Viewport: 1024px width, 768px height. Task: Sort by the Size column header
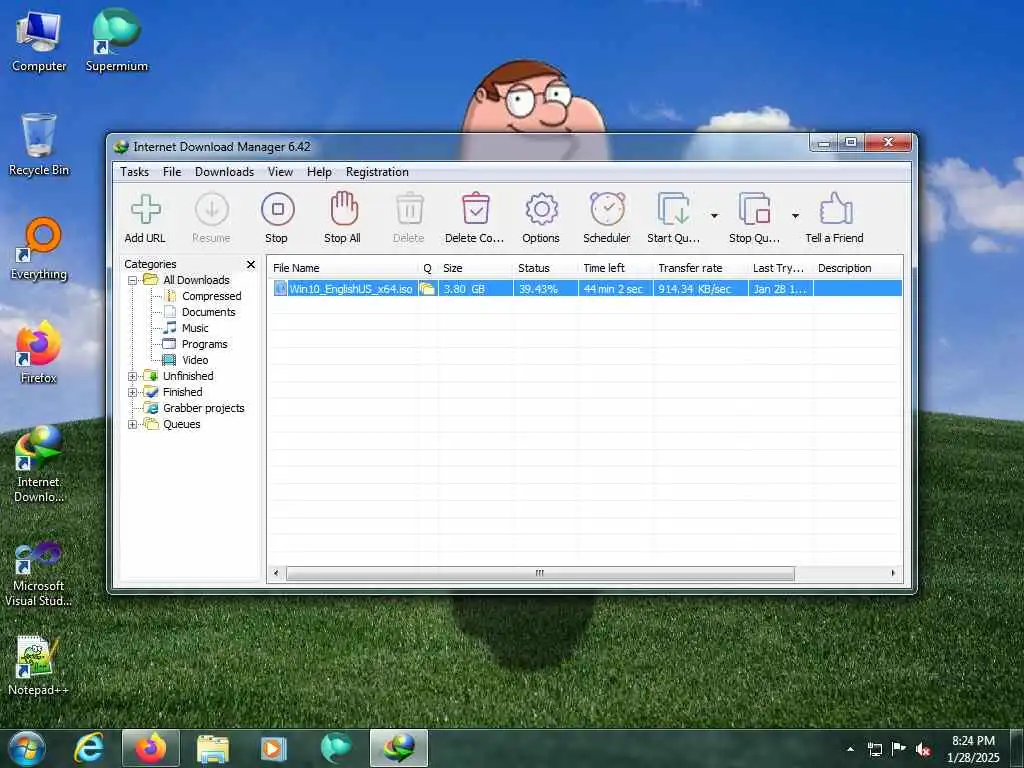475,268
